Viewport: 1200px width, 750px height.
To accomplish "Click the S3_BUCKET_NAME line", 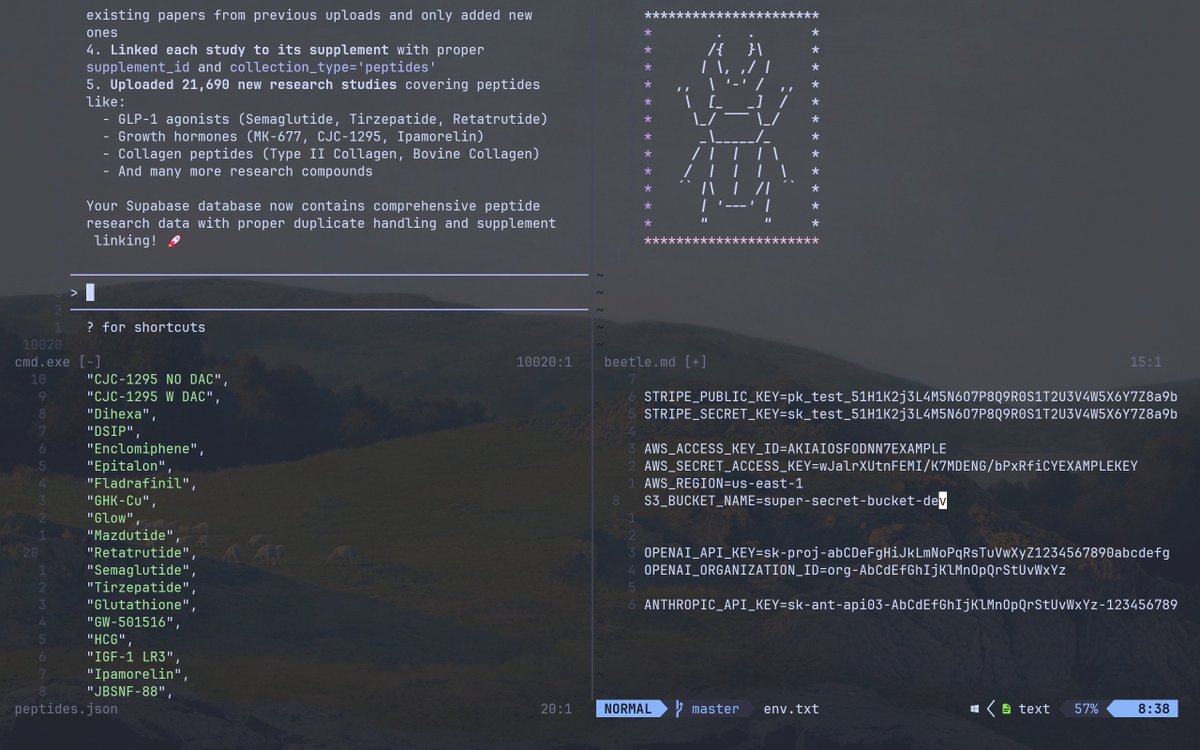I will (795, 500).
